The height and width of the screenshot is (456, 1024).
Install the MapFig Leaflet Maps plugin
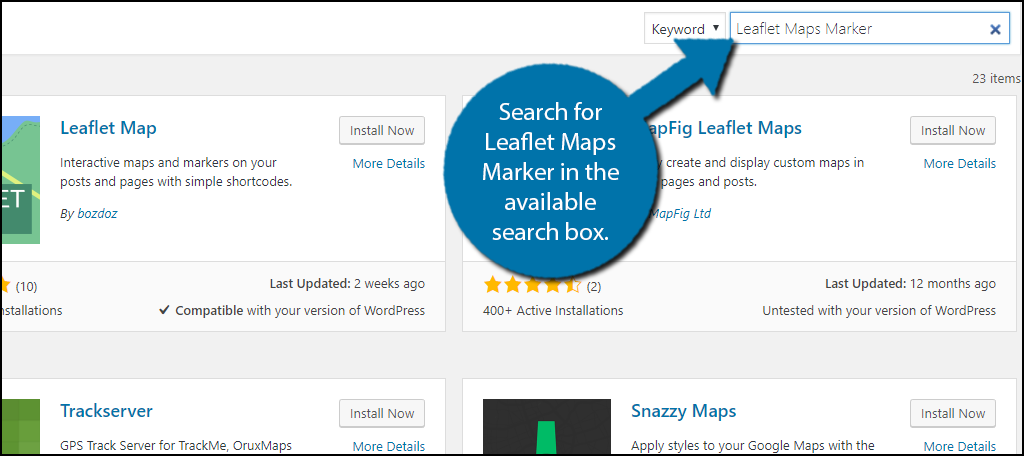tap(953, 131)
